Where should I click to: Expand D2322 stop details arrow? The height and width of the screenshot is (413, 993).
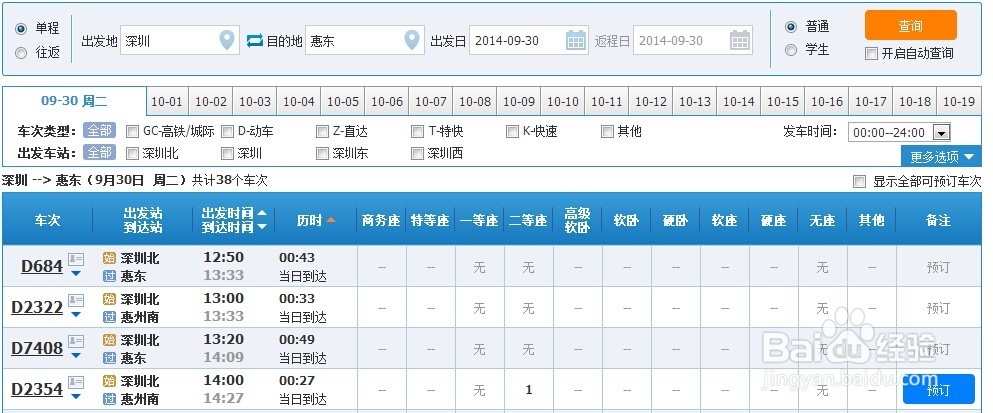(76, 315)
